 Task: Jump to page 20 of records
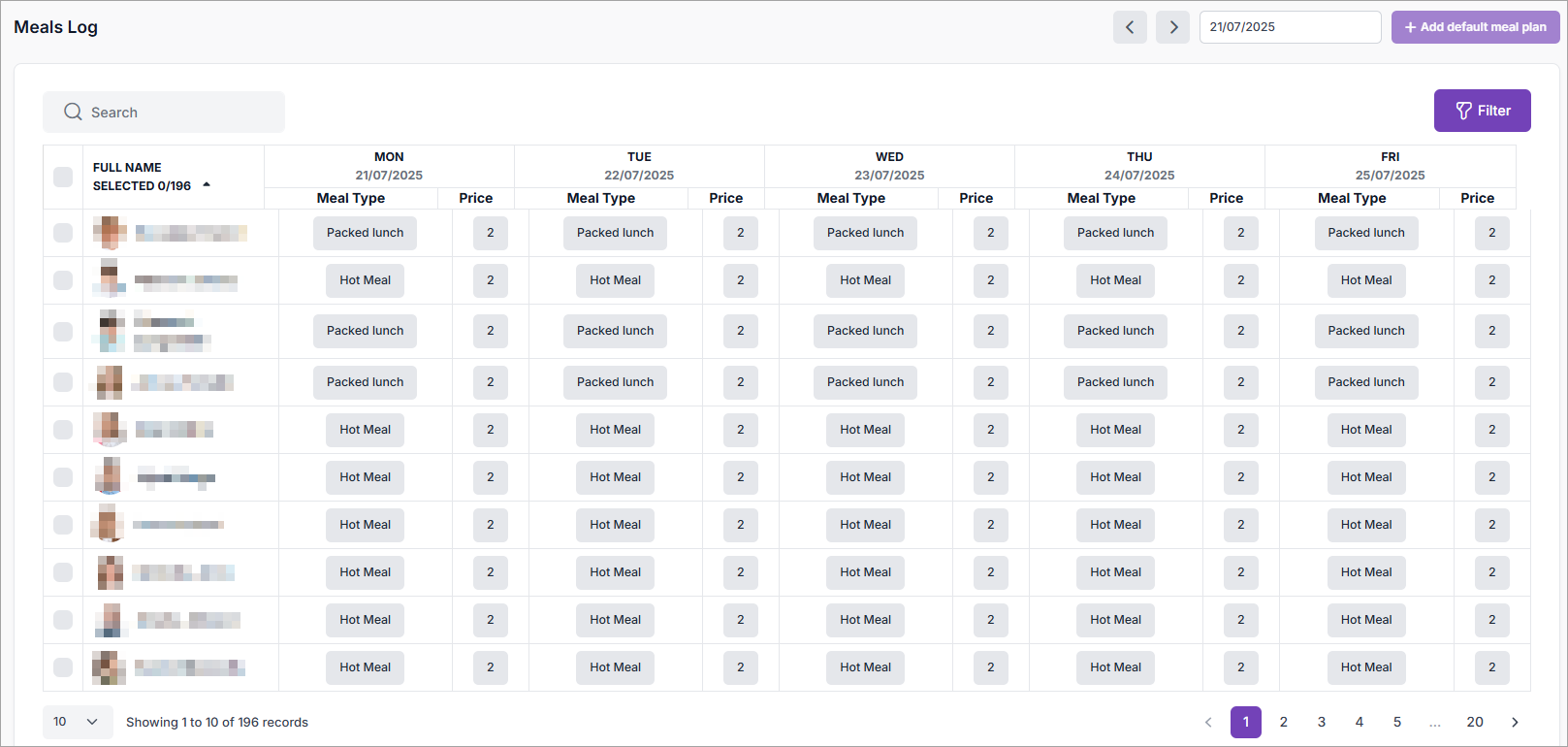click(x=1474, y=722)
